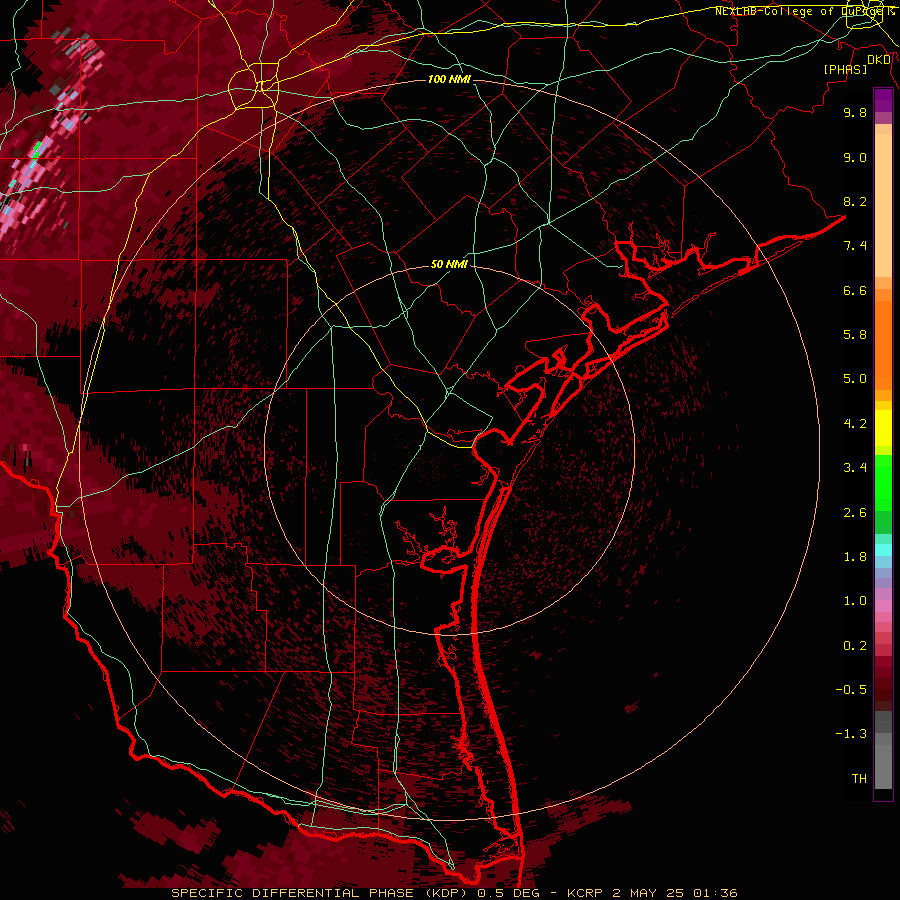
Task: Click the DKD label above the legend
Action: (879, 60)
